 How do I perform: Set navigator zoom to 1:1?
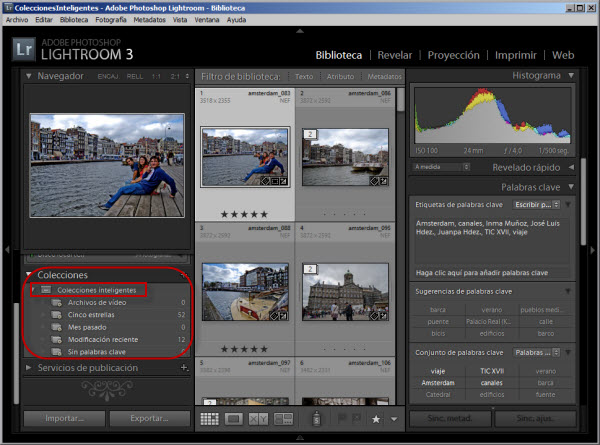(156, 77)
